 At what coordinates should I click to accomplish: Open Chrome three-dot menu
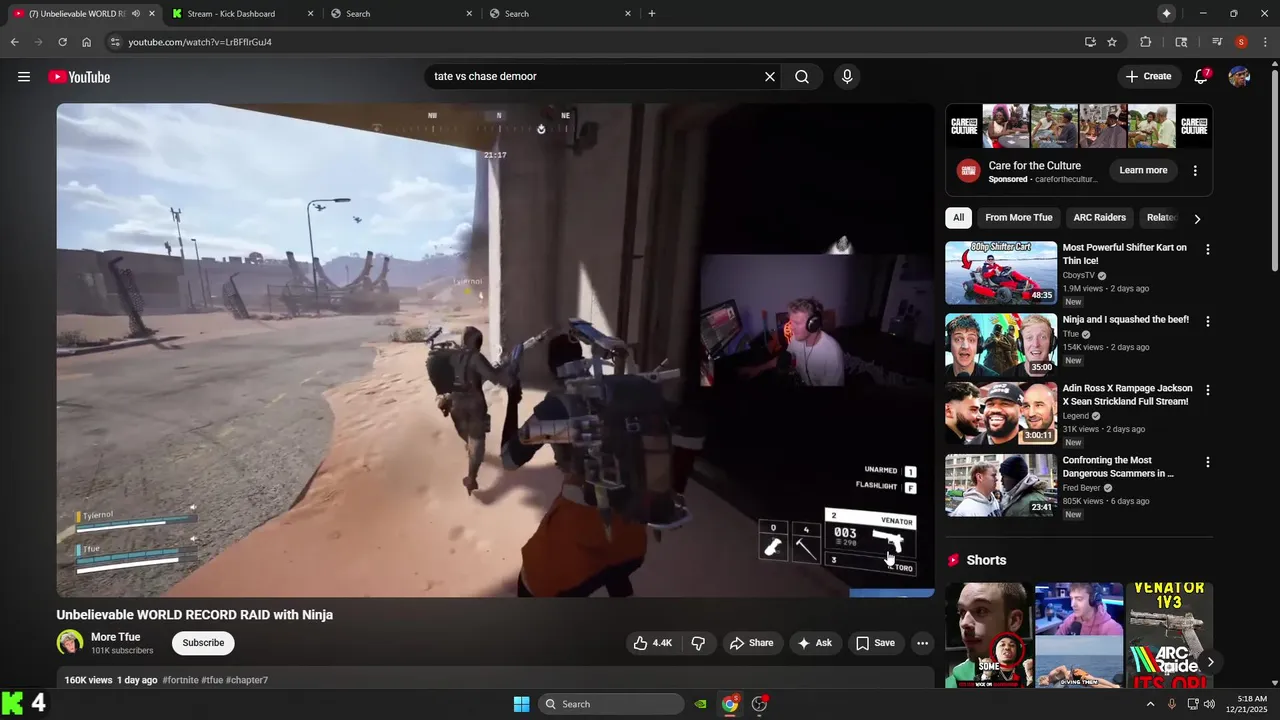pyautogui.click(x=1264, y=42)
